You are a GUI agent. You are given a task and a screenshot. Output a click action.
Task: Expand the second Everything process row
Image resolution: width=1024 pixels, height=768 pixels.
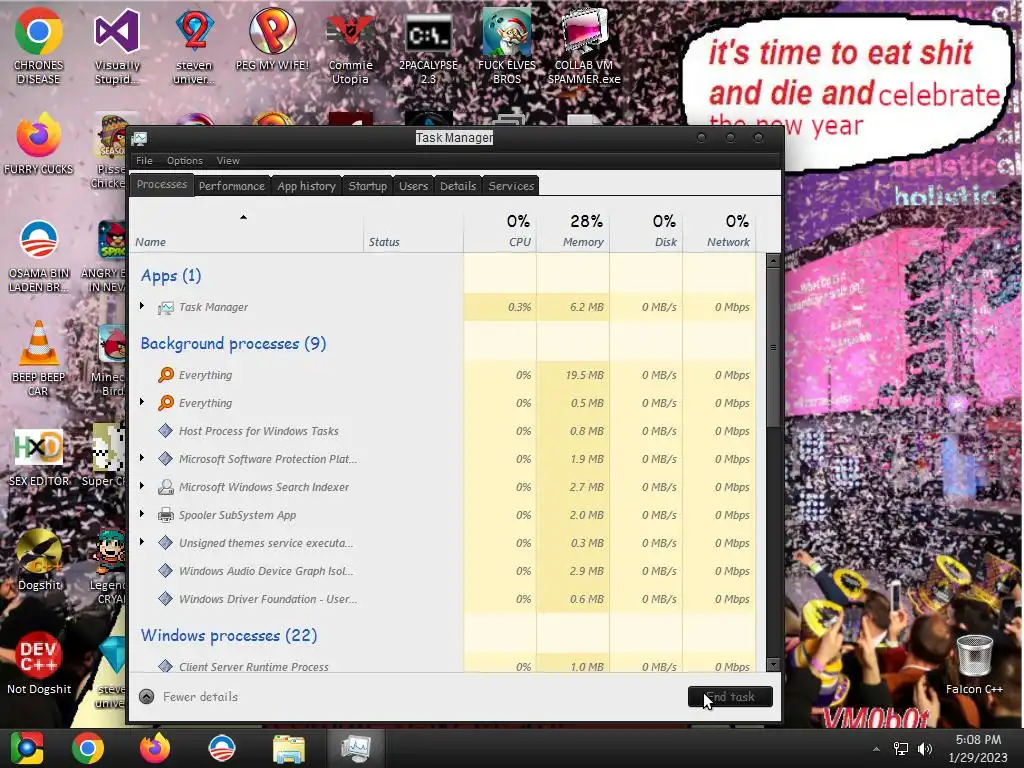(x=142, y=402)
